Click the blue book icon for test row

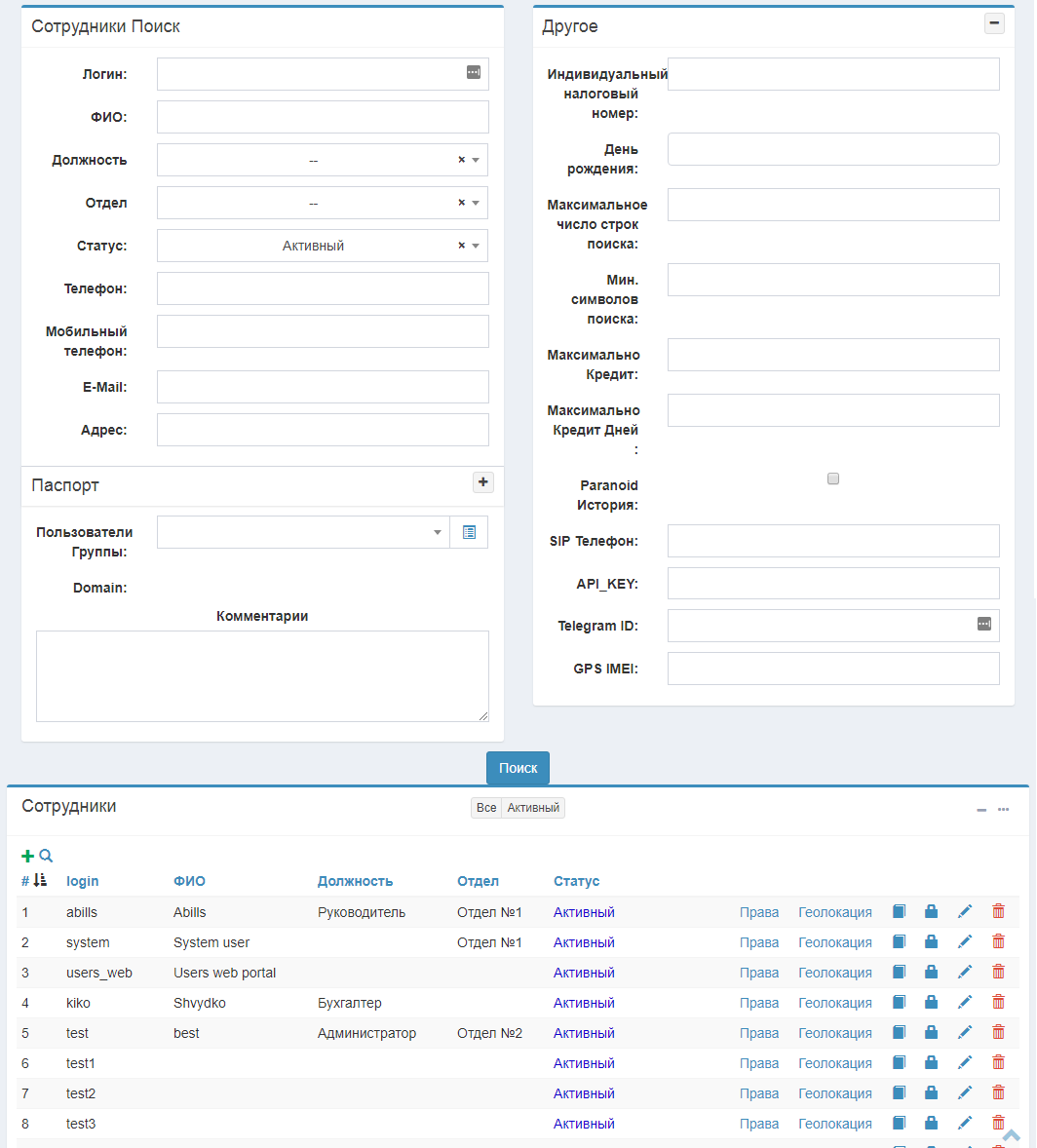pos(899,1033)
